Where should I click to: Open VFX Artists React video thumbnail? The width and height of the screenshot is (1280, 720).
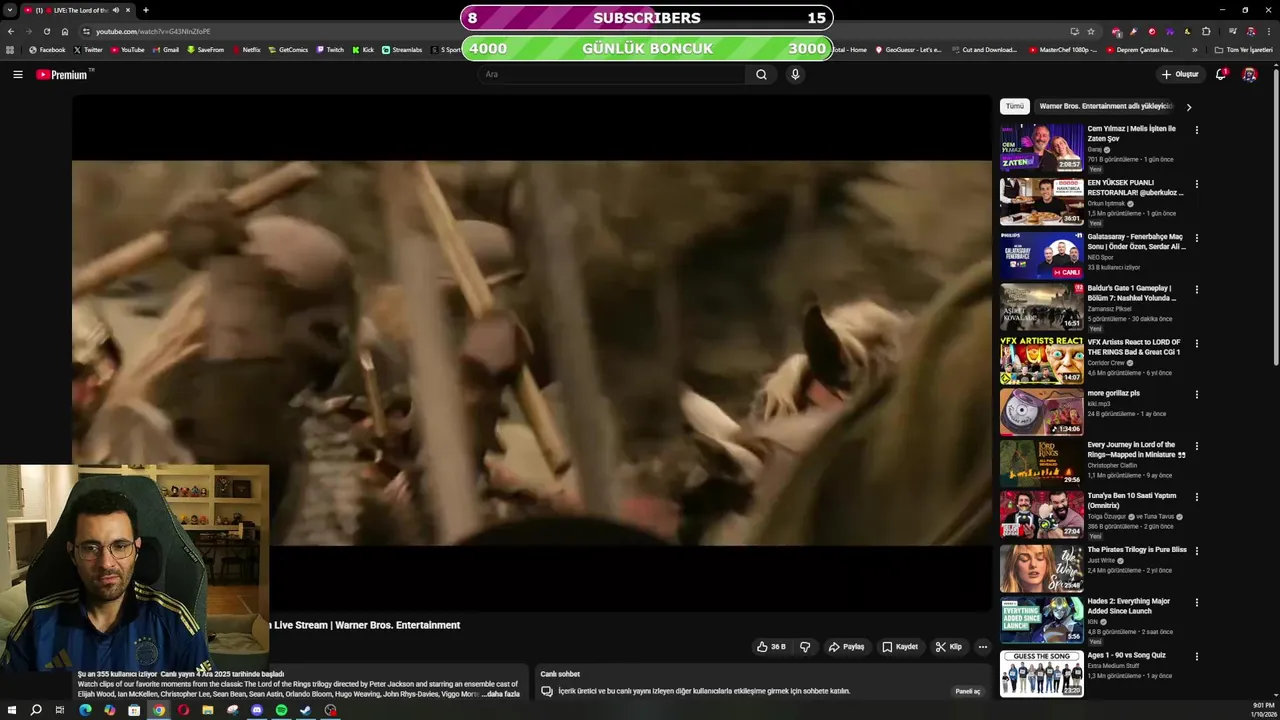[1041, 360]
